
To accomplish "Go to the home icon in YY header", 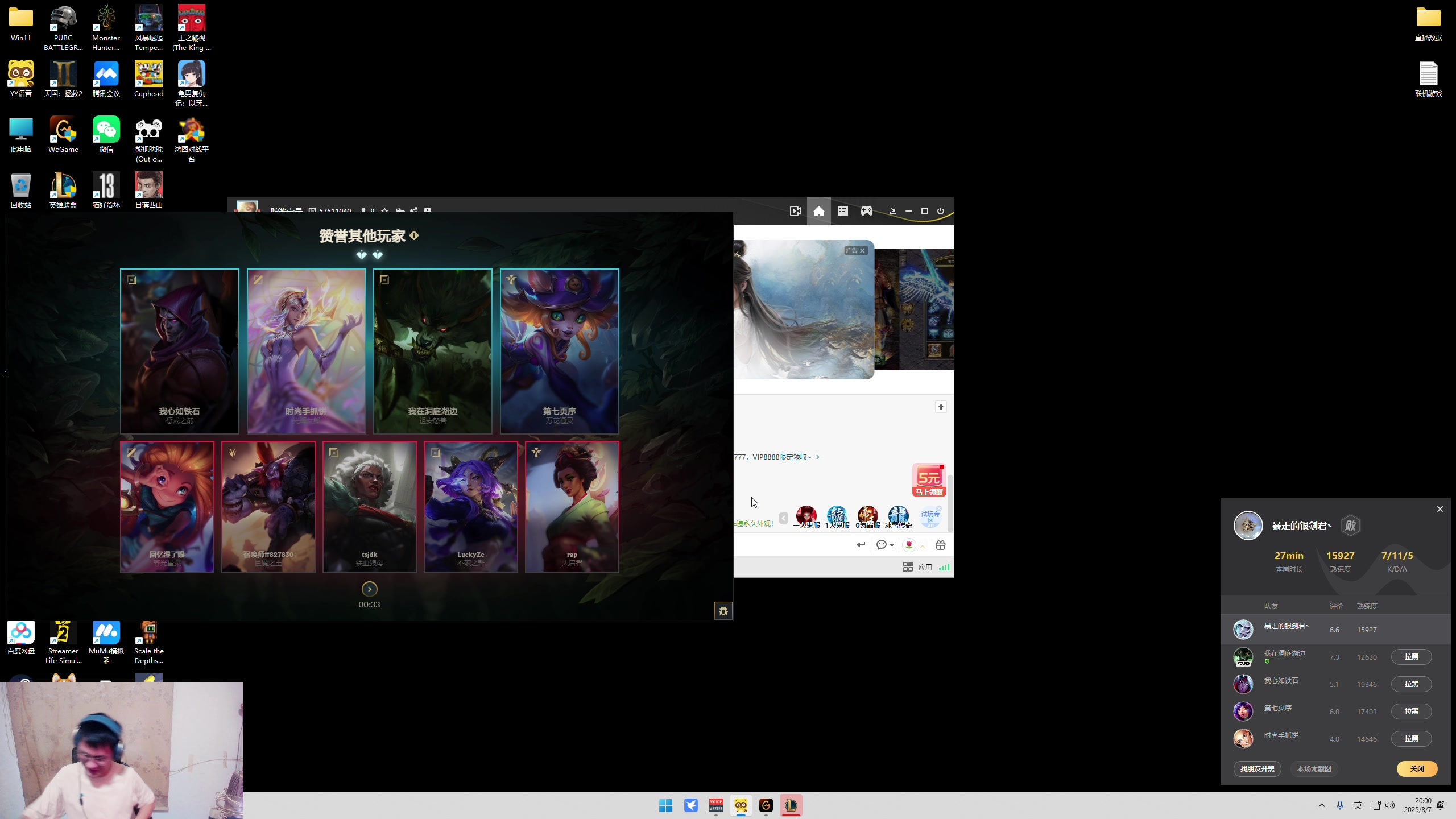I will pos(819,211).
